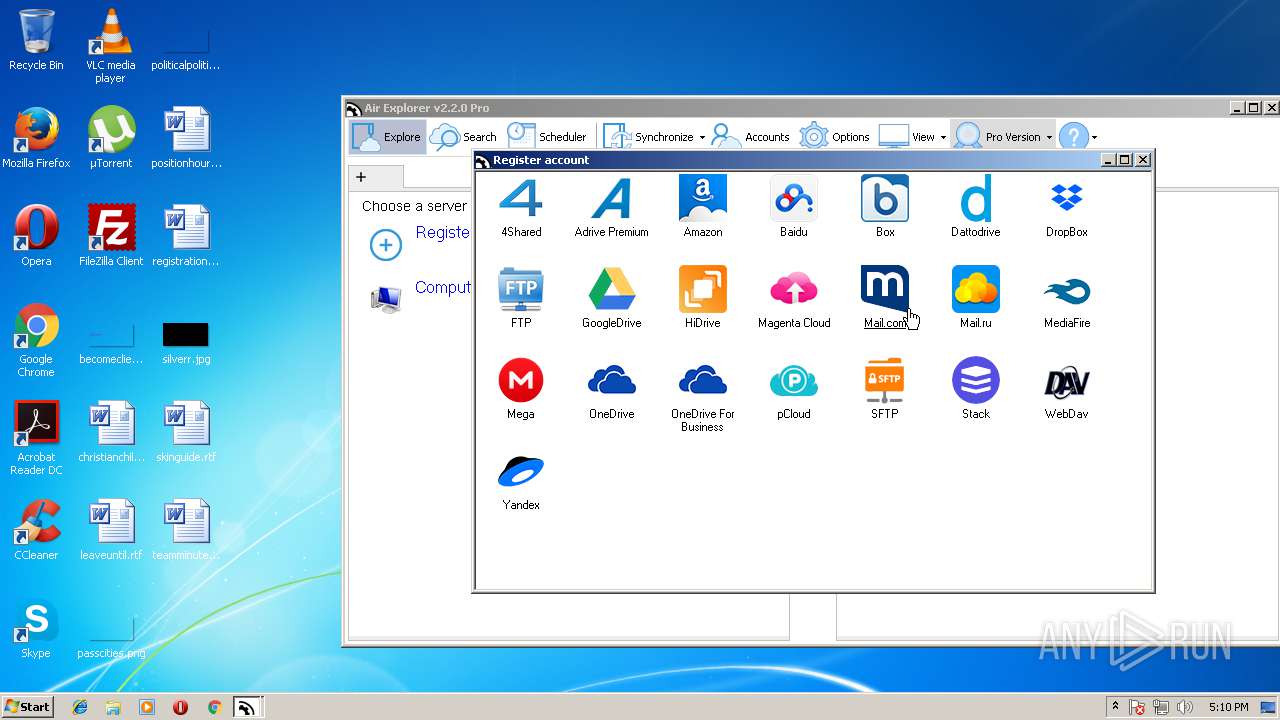Choose the Dattodrive service
Viewport: 1280px width, 720px height.
(x=976, y=207)
